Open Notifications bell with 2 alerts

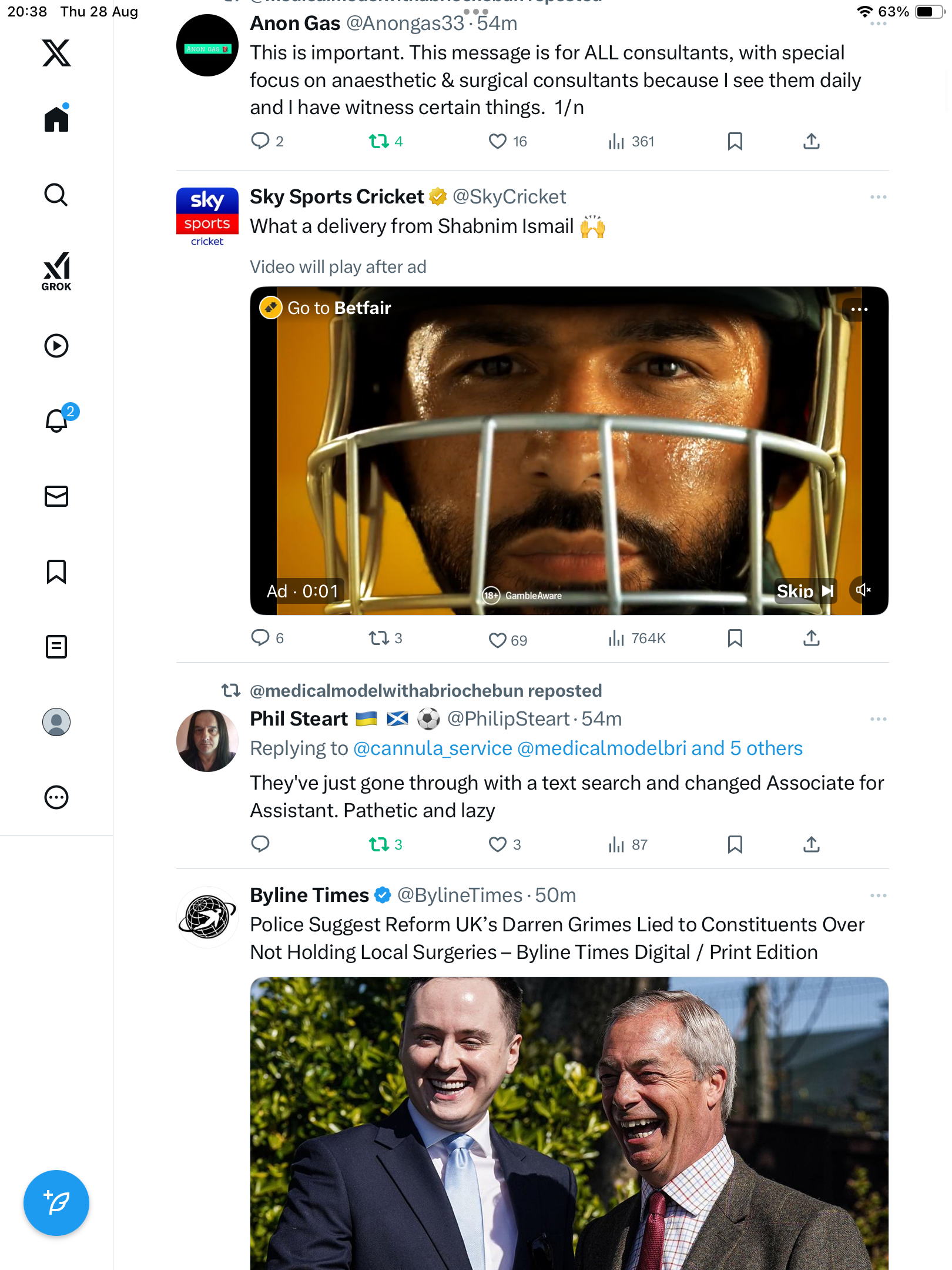[x=57, y=420]
